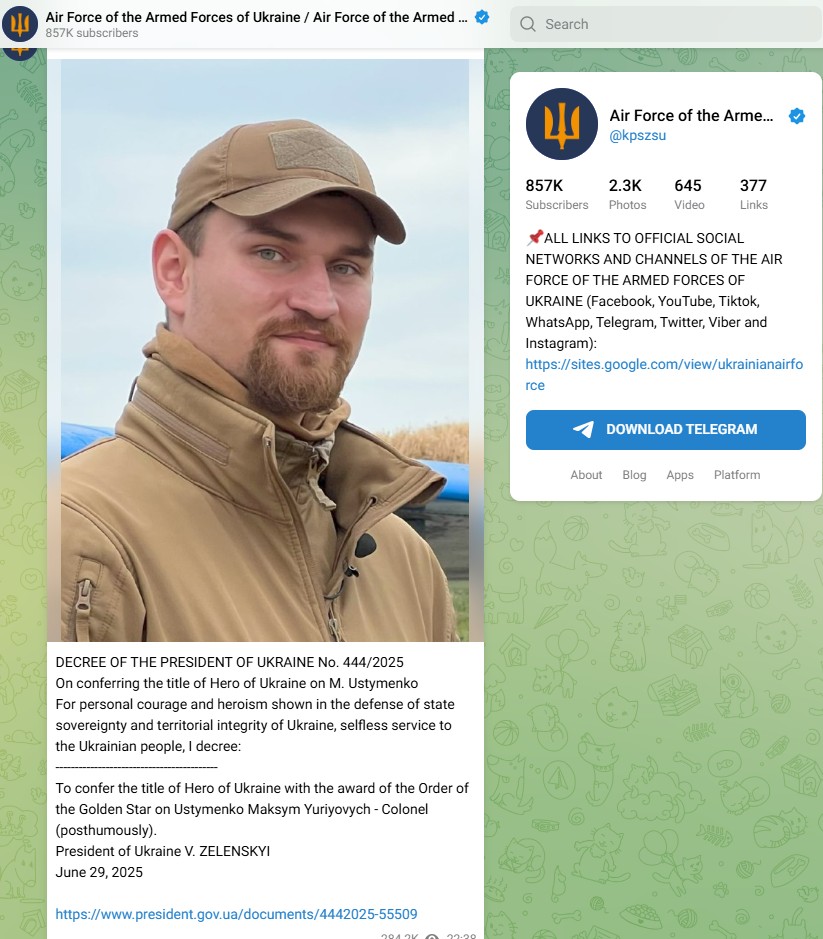The width and height of the screenshot is (823, 939).
Task: Open the Video counter tab
Action: coord(689,194)
